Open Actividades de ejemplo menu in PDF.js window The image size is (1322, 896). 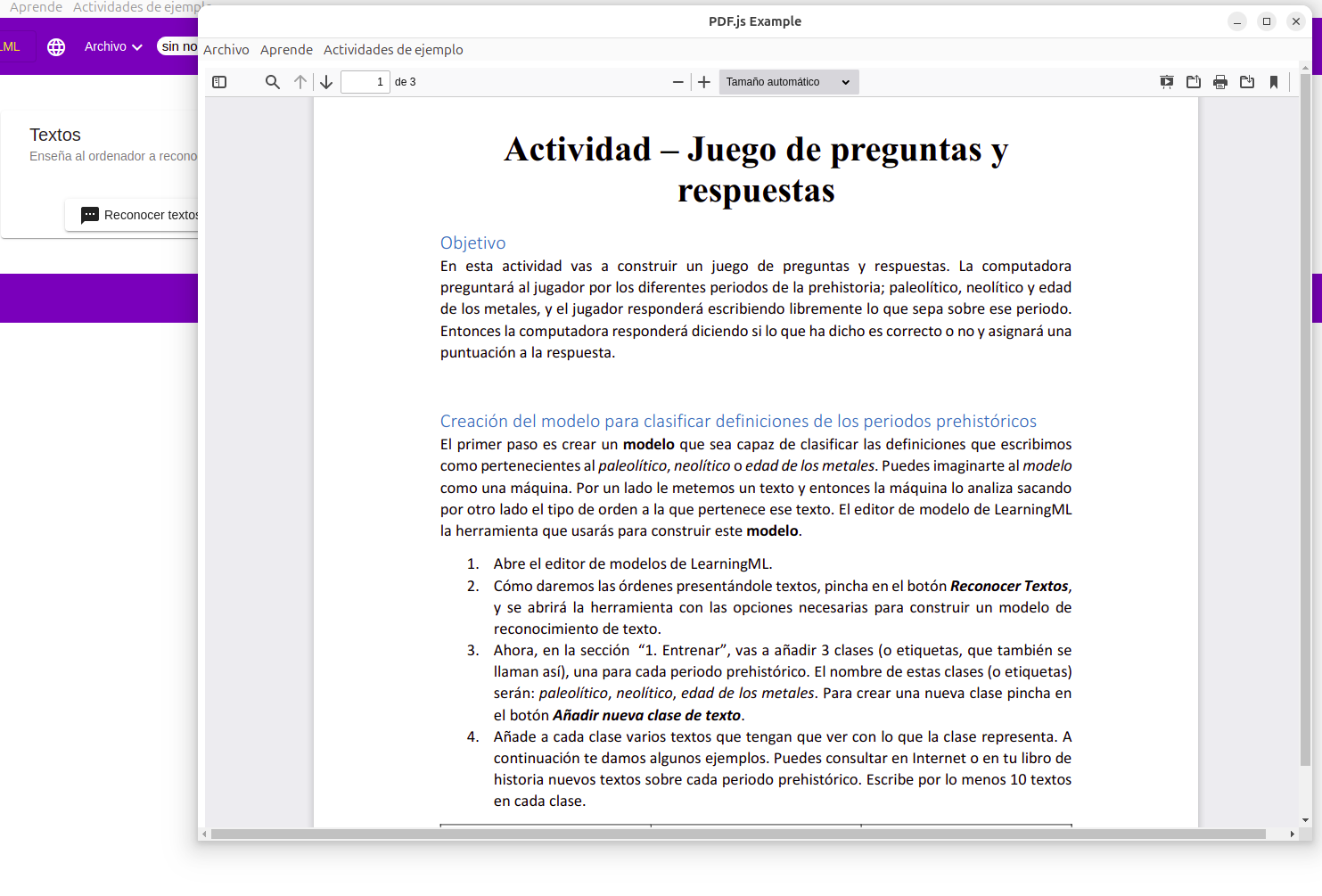(x=393, y=50)
